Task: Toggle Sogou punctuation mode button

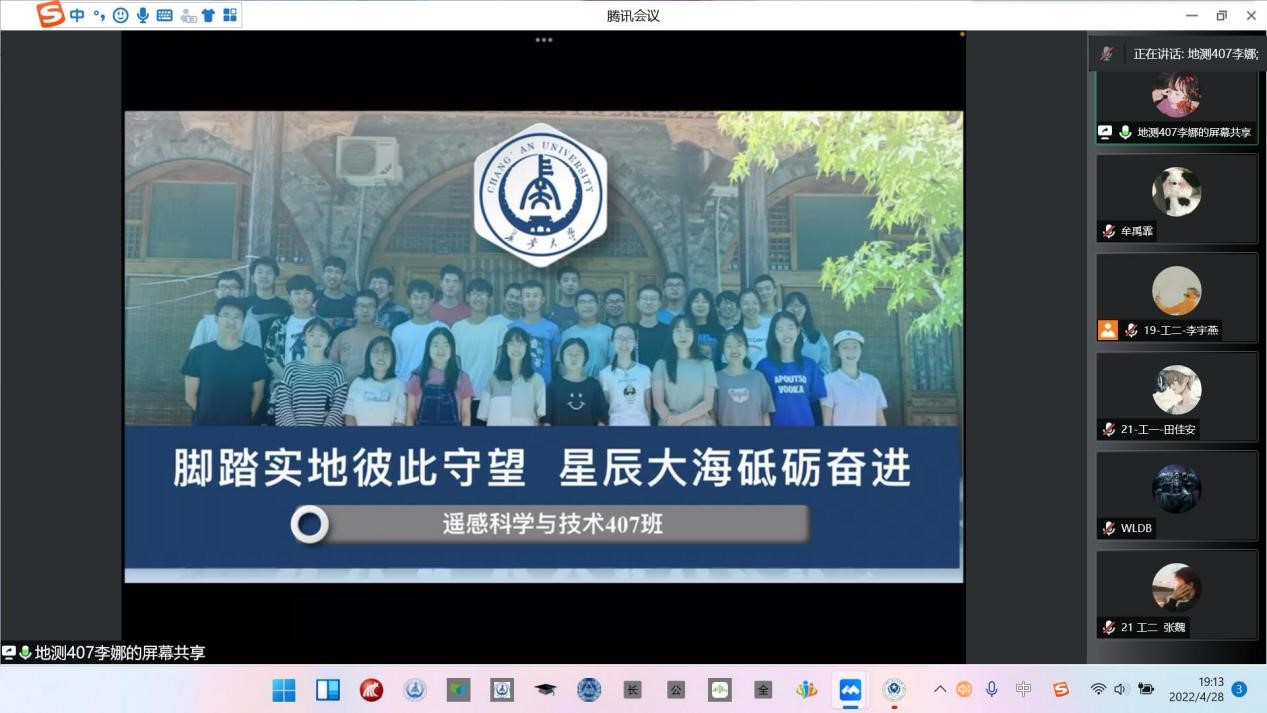Action: click(99, 15)
